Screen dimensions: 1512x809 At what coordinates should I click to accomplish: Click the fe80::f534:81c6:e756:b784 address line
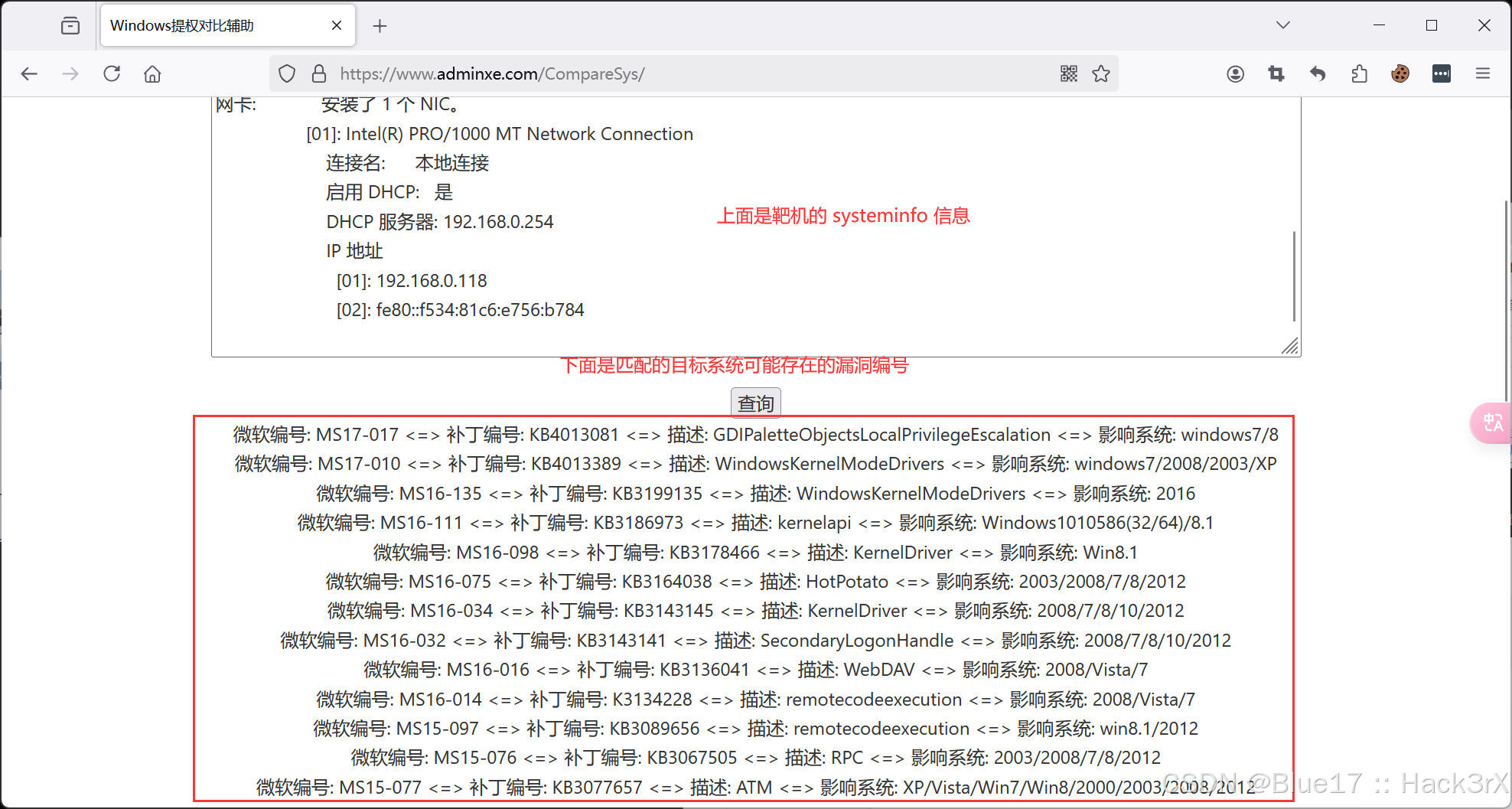460,310
